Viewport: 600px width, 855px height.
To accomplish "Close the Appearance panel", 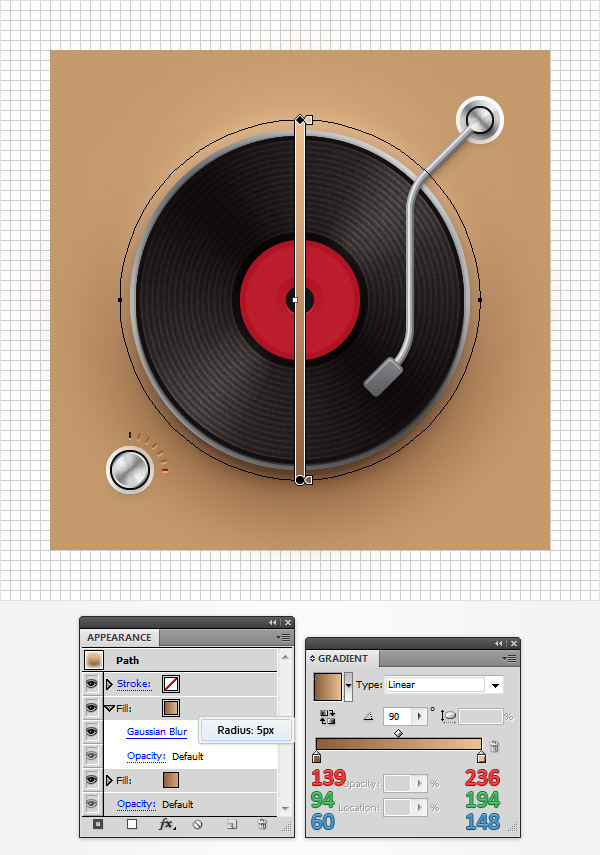I will pyautogui.click(x=288, y=622).
